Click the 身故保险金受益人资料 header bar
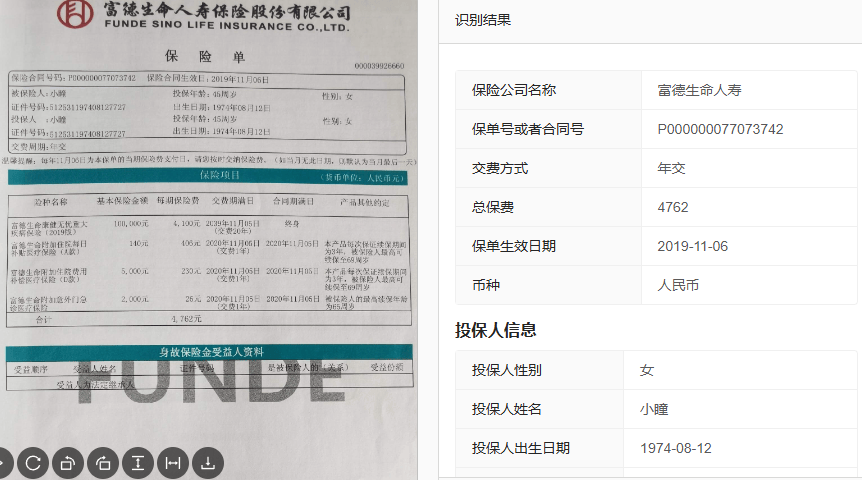 tap(209, 352)
